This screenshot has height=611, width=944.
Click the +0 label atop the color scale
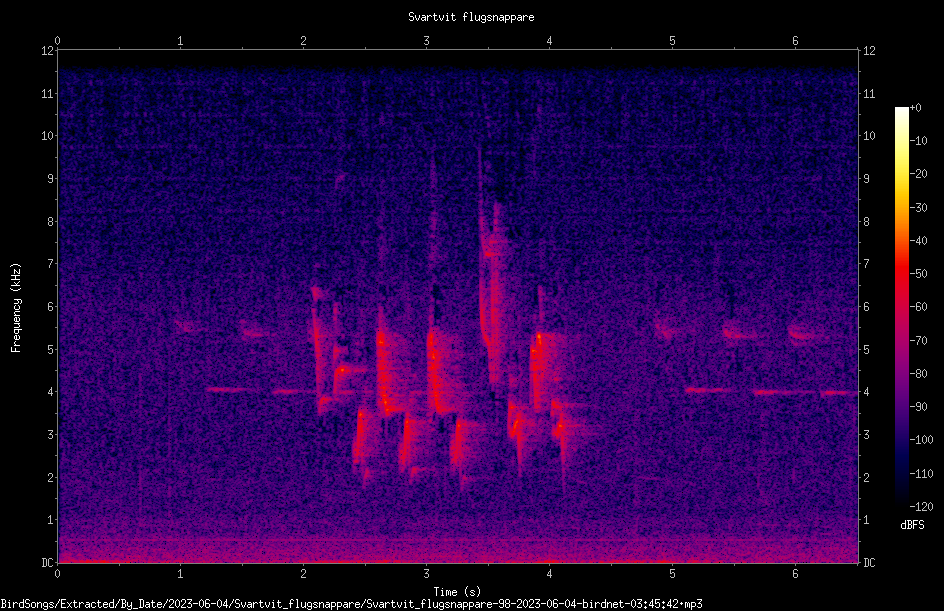(x=916, y=108)
